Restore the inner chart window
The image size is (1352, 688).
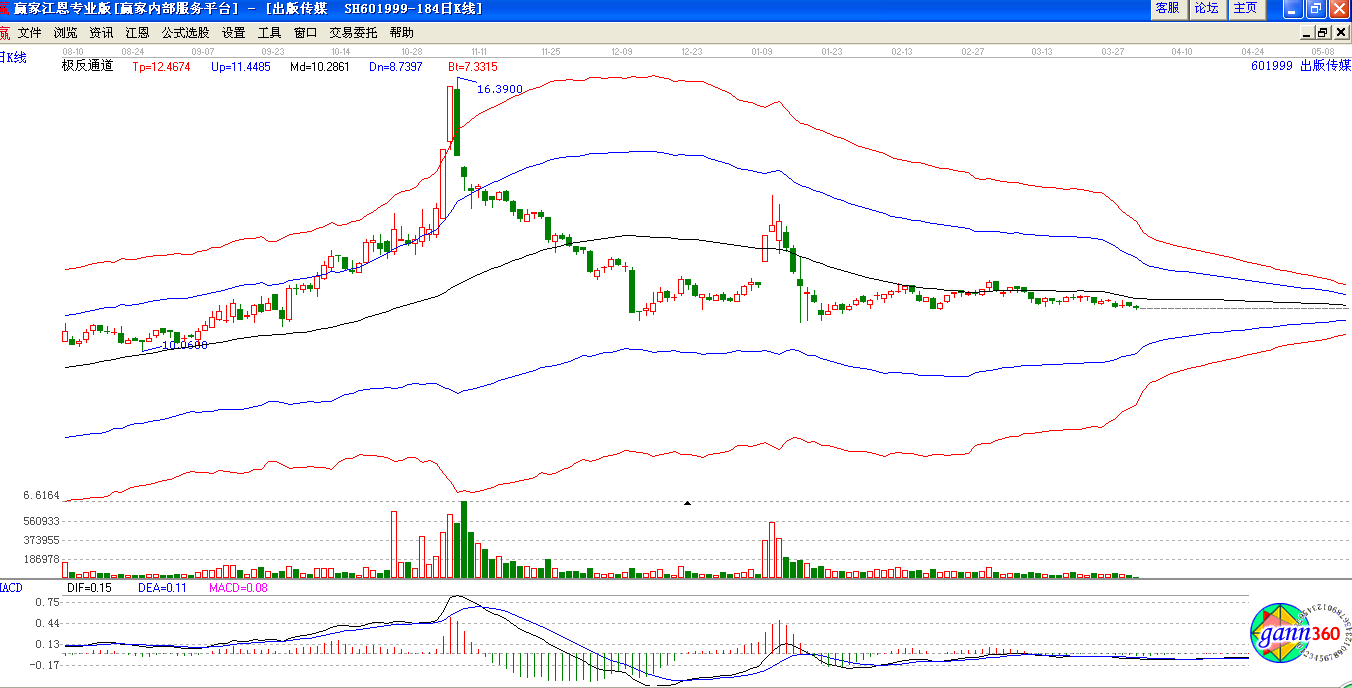[1321, 33]
